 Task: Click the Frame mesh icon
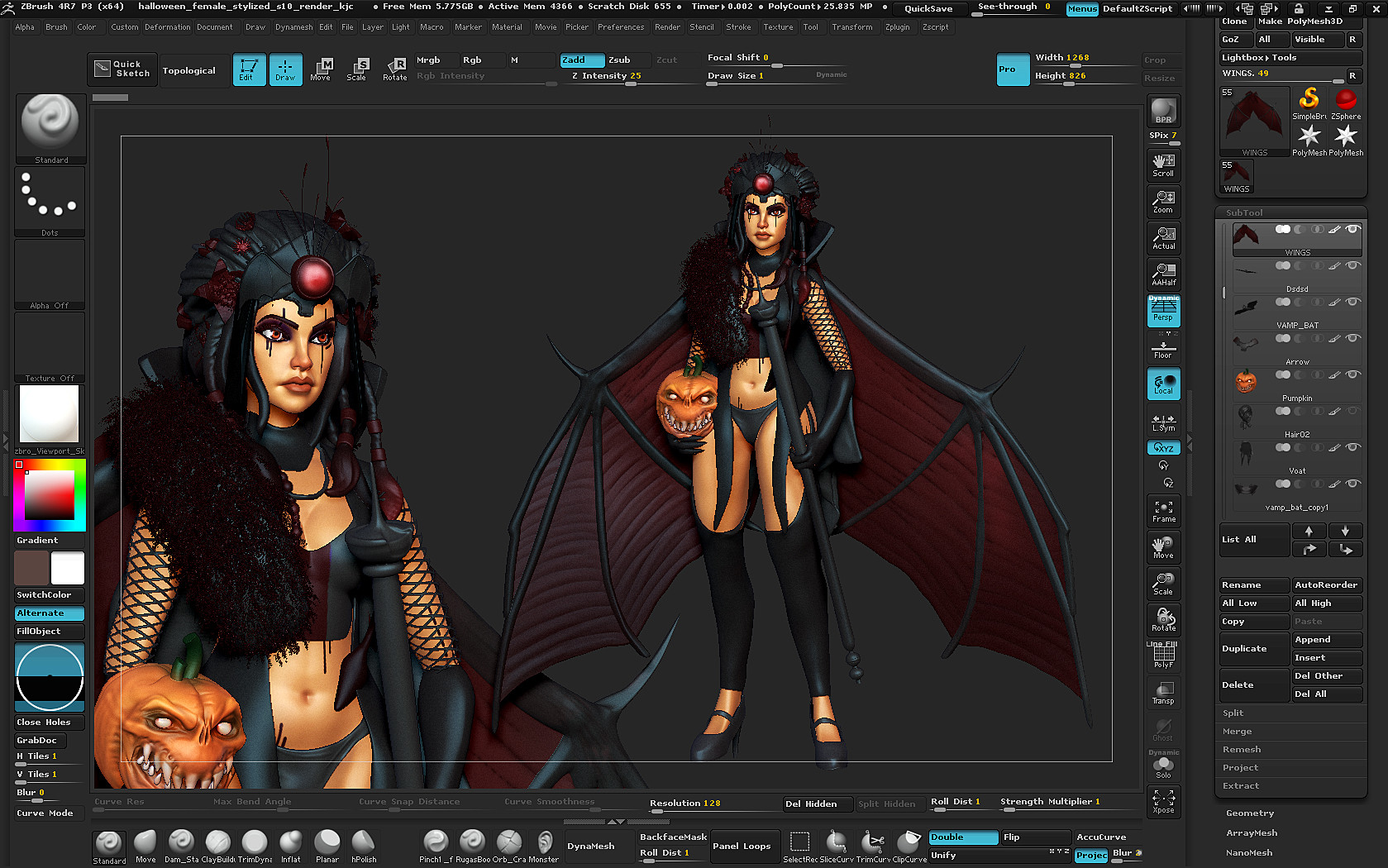tap(1163, 511)
